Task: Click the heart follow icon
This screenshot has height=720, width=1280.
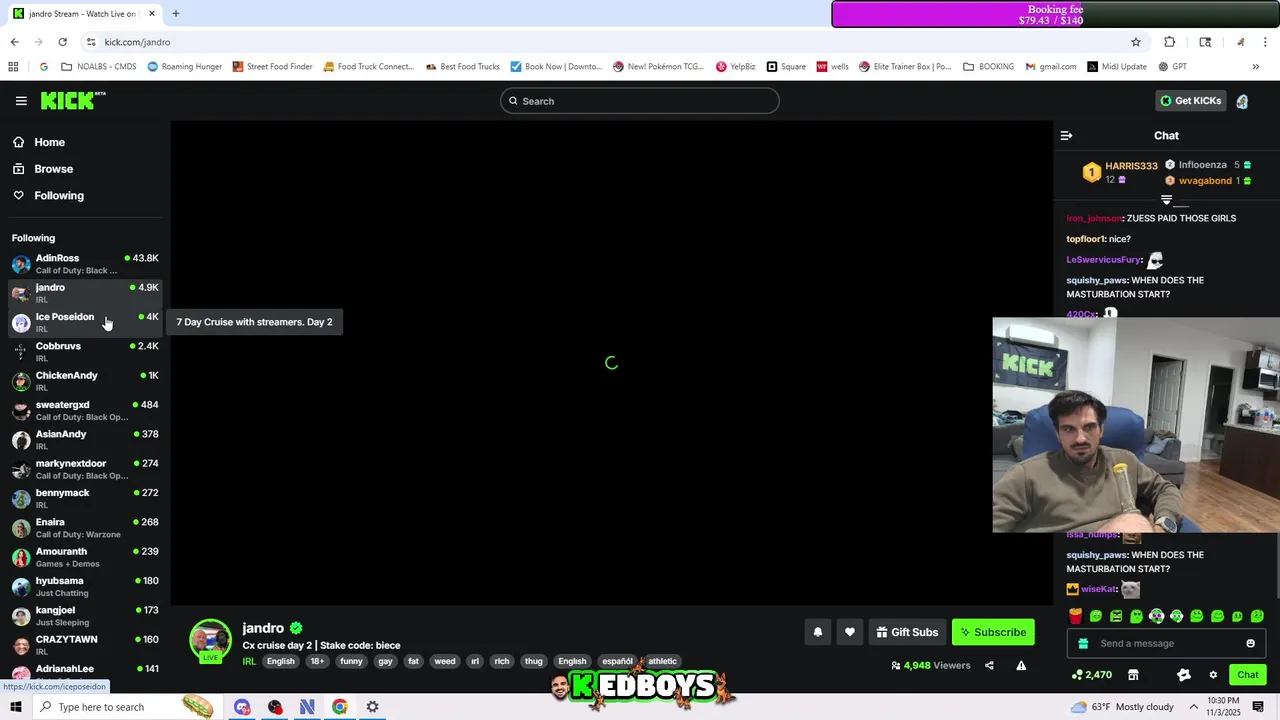Action: click(x=850, y=632)
